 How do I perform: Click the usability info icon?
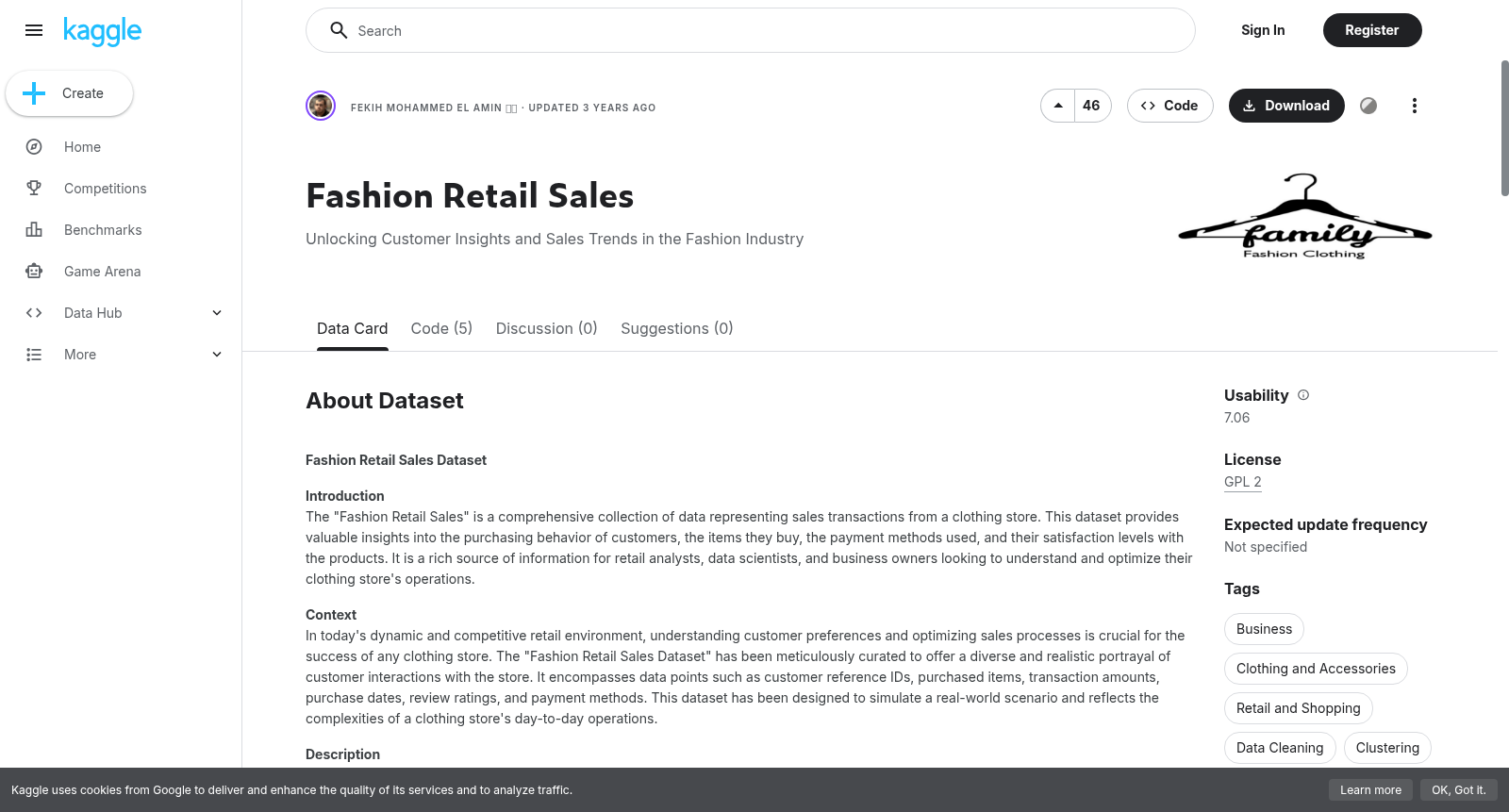[x=1303, y=395]
